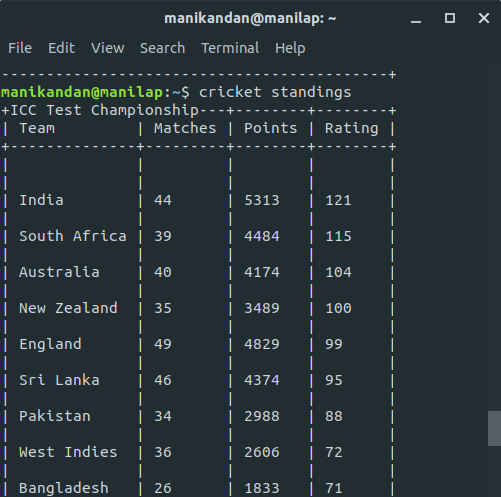
Task: Click the window title manikandan@manilap: ~
Action: pos(250,19)
